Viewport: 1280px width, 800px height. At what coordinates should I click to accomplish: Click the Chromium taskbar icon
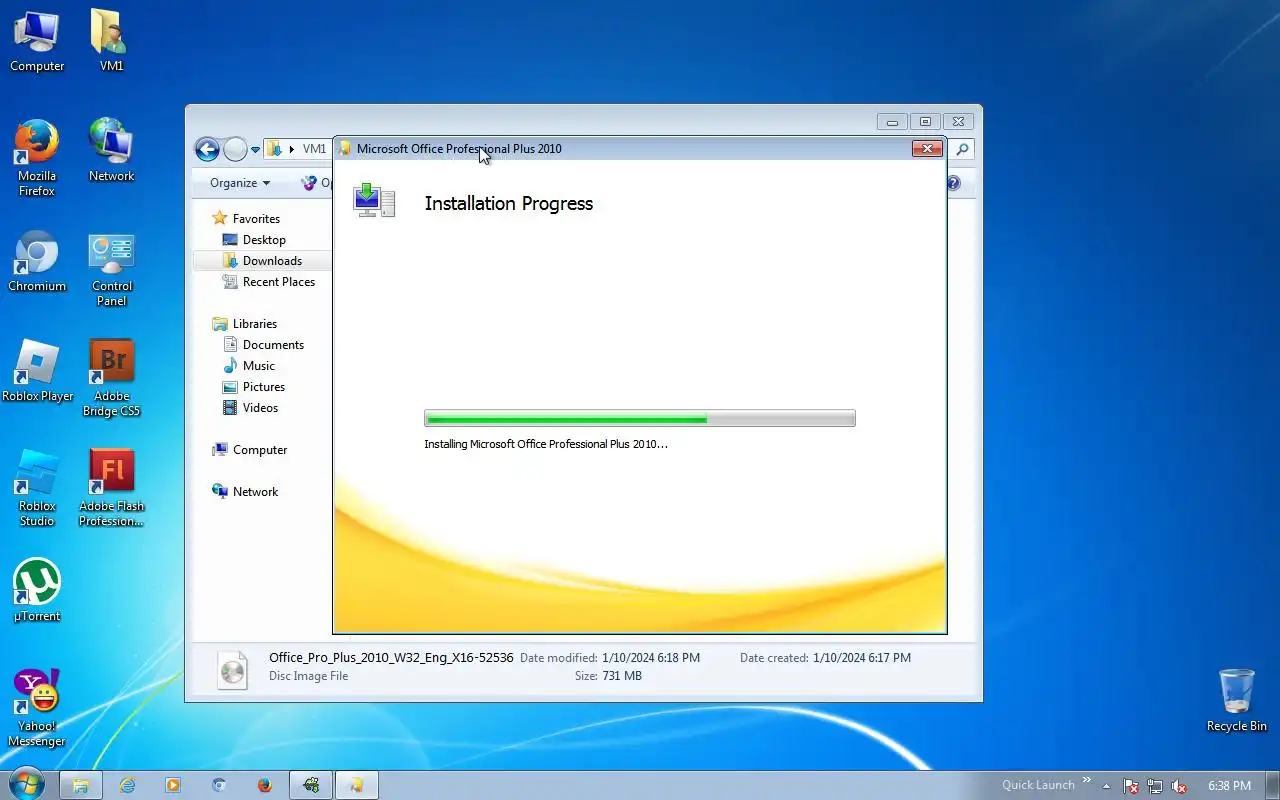219,785
